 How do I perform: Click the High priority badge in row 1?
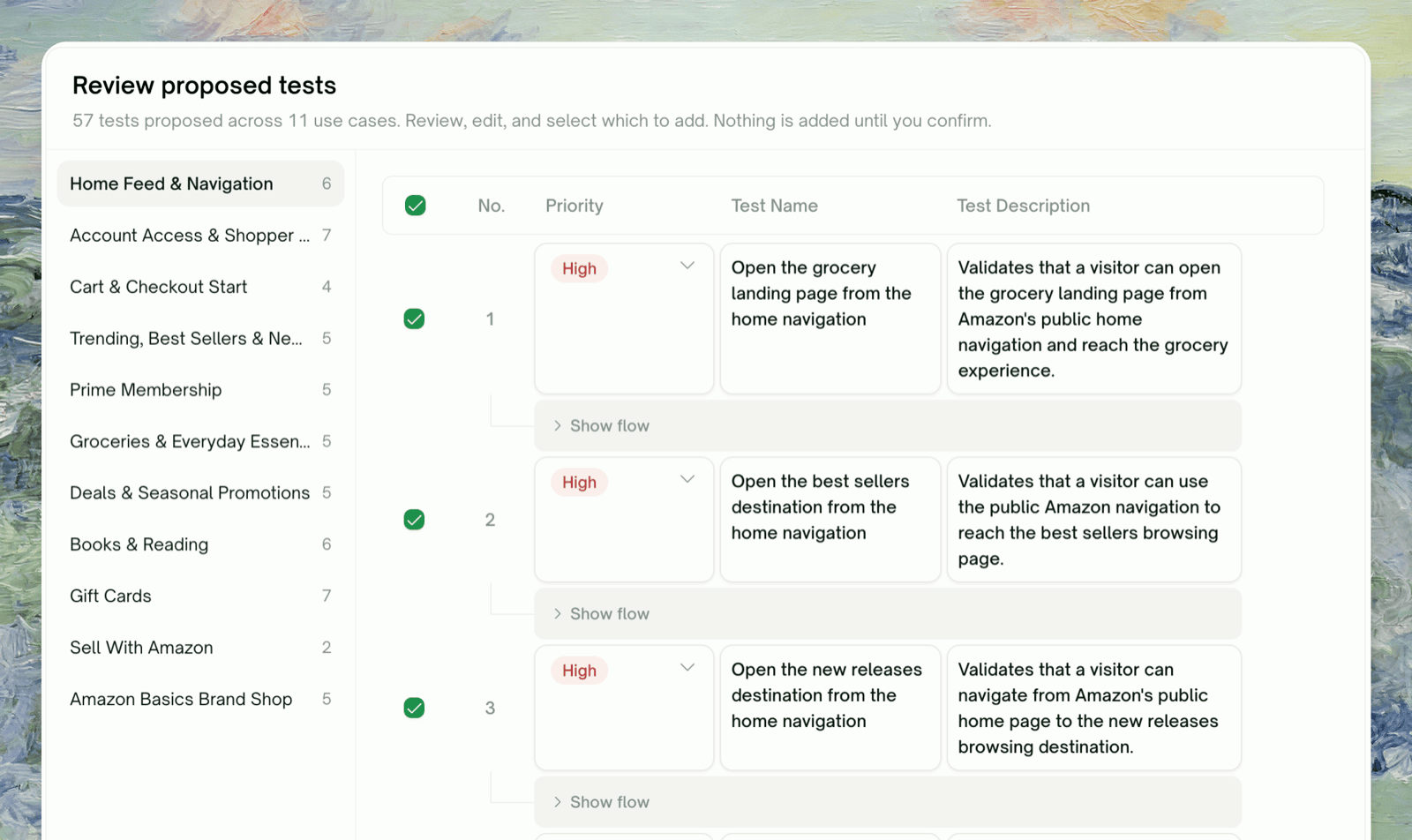[x=579, y=269]
